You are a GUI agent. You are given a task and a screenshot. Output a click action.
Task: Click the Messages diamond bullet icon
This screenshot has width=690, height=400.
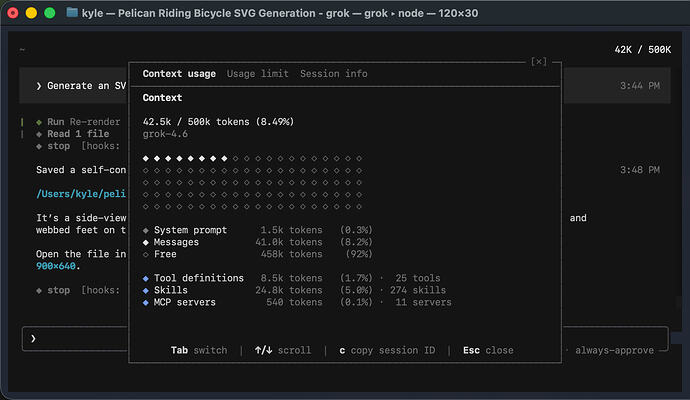pos(146,242)
